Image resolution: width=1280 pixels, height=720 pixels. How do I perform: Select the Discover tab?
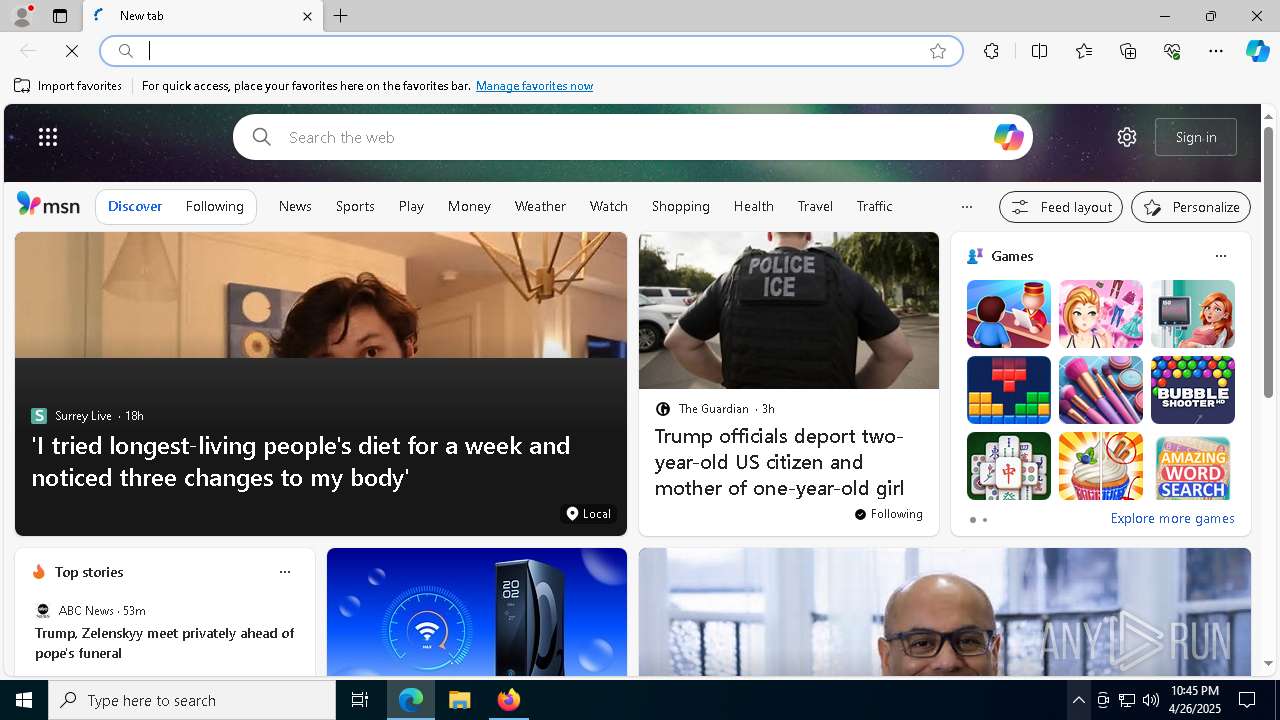pyautogui.click(x=135, y=206)
